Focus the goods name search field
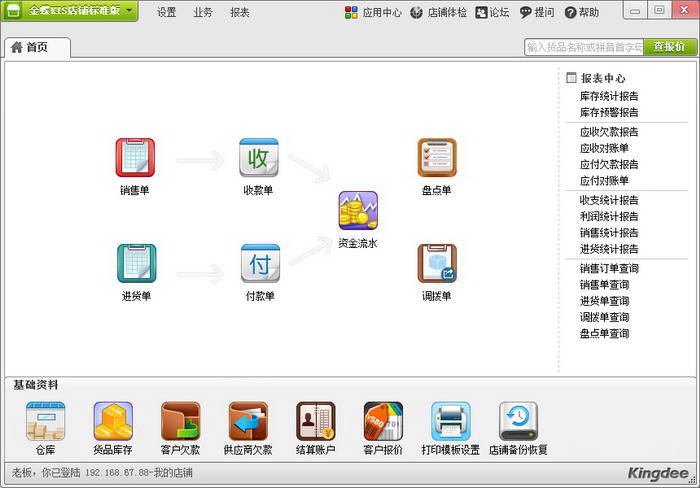Image resolution: width=700 pixels, height=488 pixels. point(583,47)
